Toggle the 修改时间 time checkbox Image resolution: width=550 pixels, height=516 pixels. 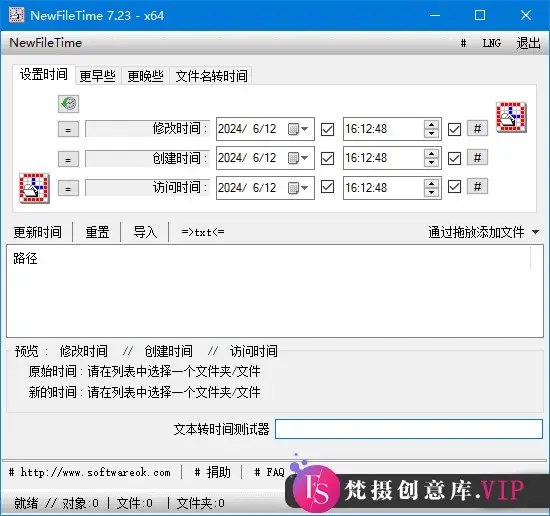pyautogui.click(x=454, y=129)
